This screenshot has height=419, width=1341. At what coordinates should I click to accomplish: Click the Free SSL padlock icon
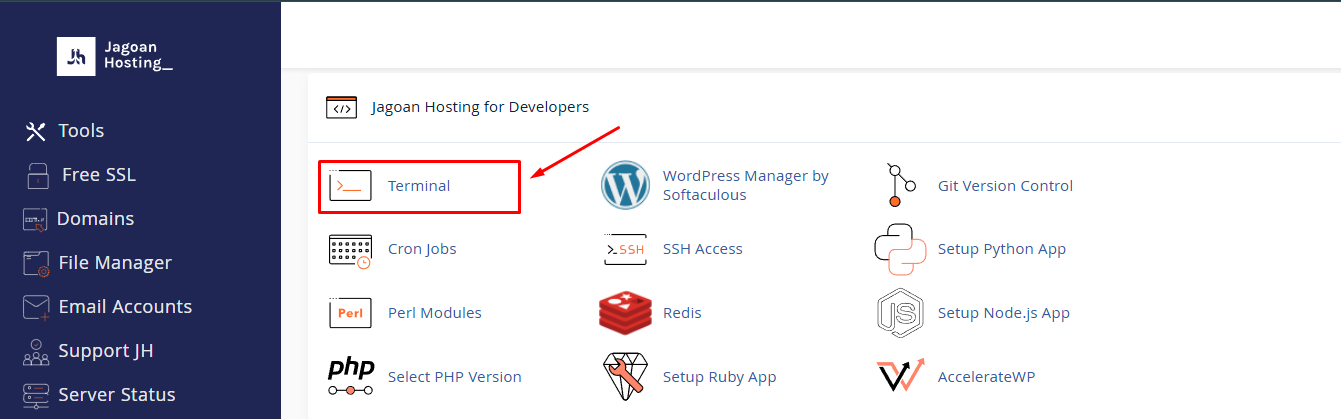[38, 175]
